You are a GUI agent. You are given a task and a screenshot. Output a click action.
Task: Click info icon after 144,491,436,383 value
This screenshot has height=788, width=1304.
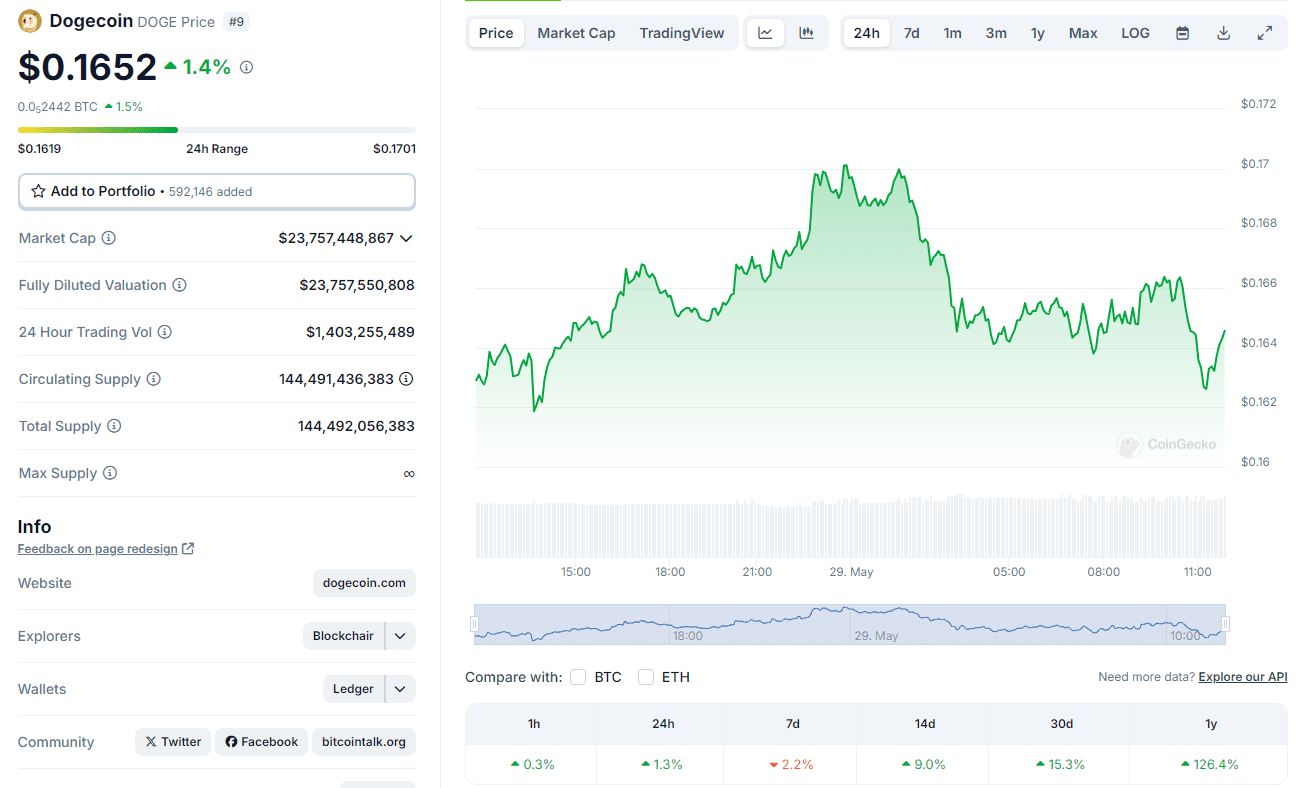(x=406, y=379)
